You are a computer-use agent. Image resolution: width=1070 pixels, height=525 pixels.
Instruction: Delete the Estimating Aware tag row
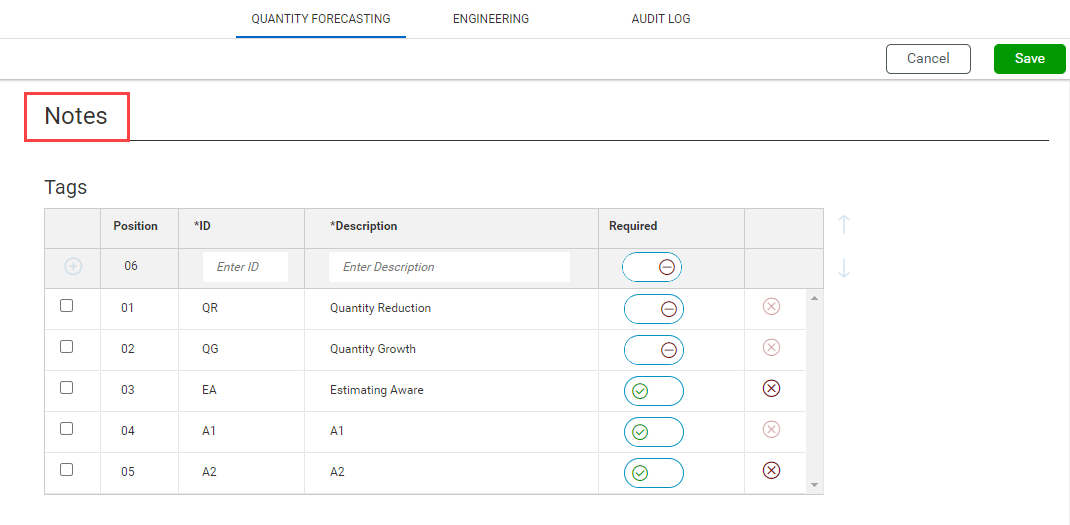click(771, 388)
